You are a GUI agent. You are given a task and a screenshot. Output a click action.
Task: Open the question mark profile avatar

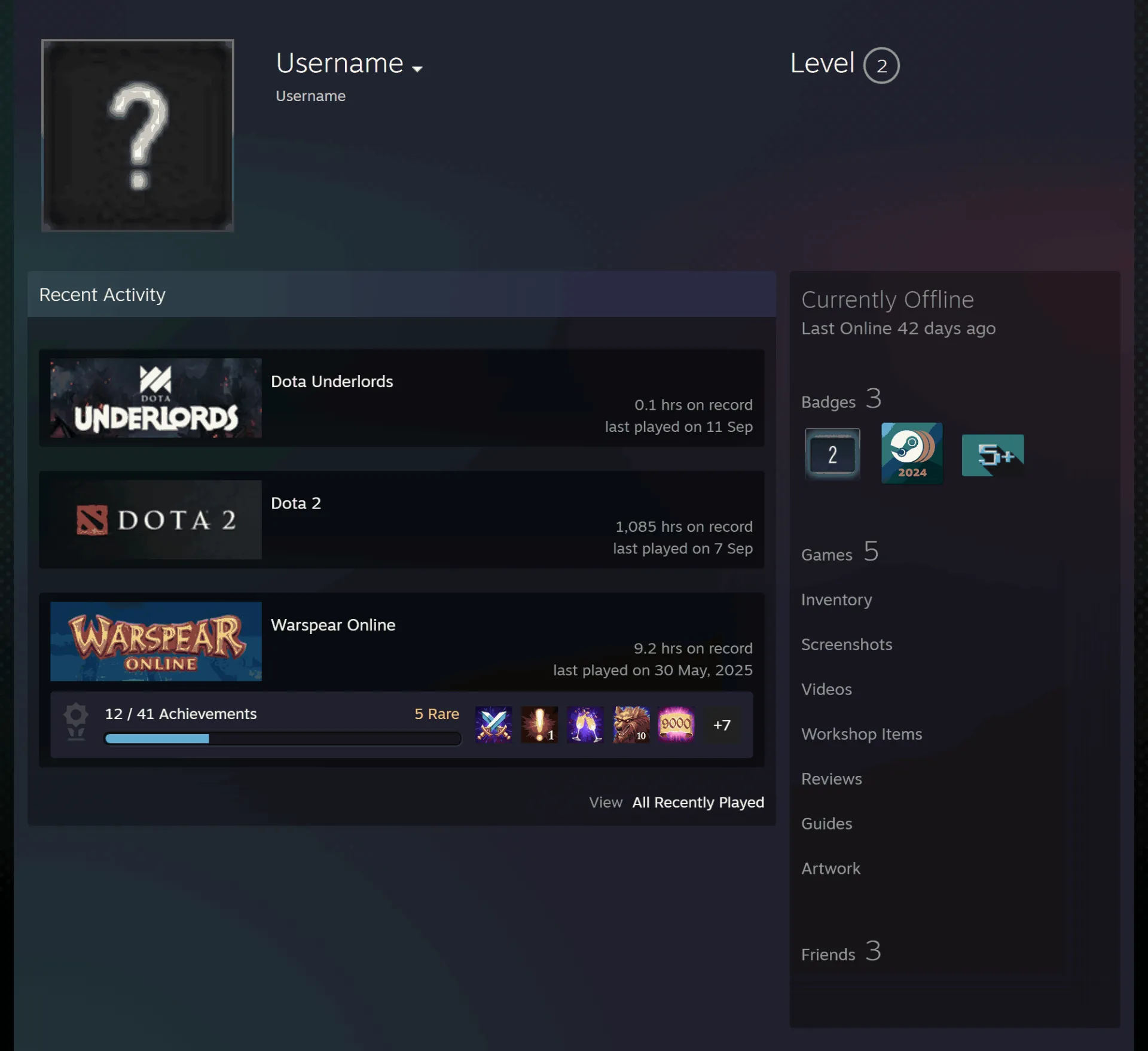pos(138,135)
